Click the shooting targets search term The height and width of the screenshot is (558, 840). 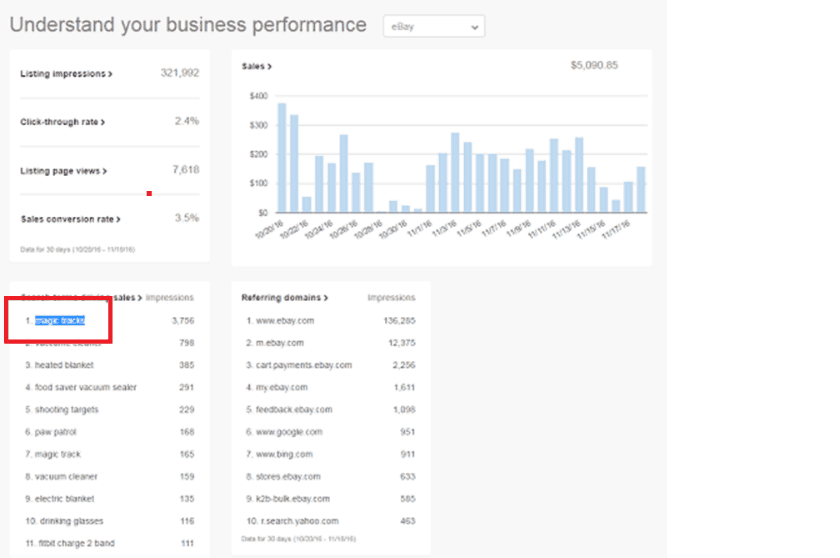click(x=67, y=410)
